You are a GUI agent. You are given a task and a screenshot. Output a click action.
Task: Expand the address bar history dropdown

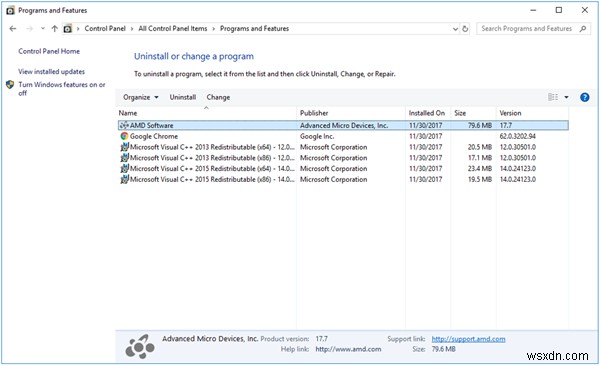[x=455, y=29]
